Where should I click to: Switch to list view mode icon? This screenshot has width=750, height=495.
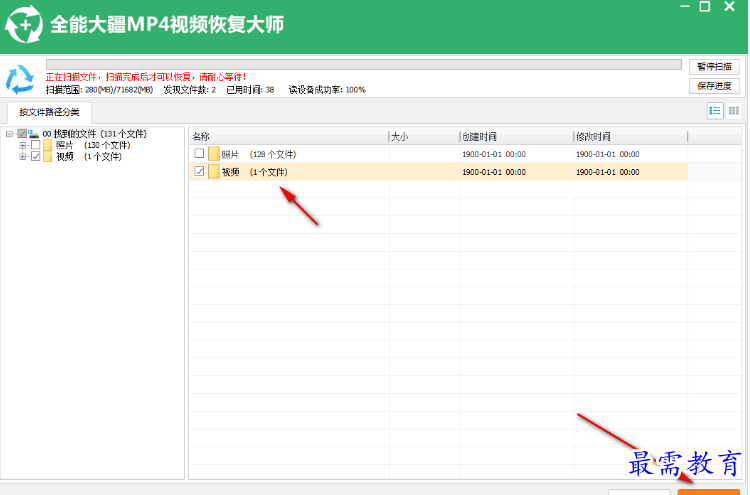[x=715, y=111]
